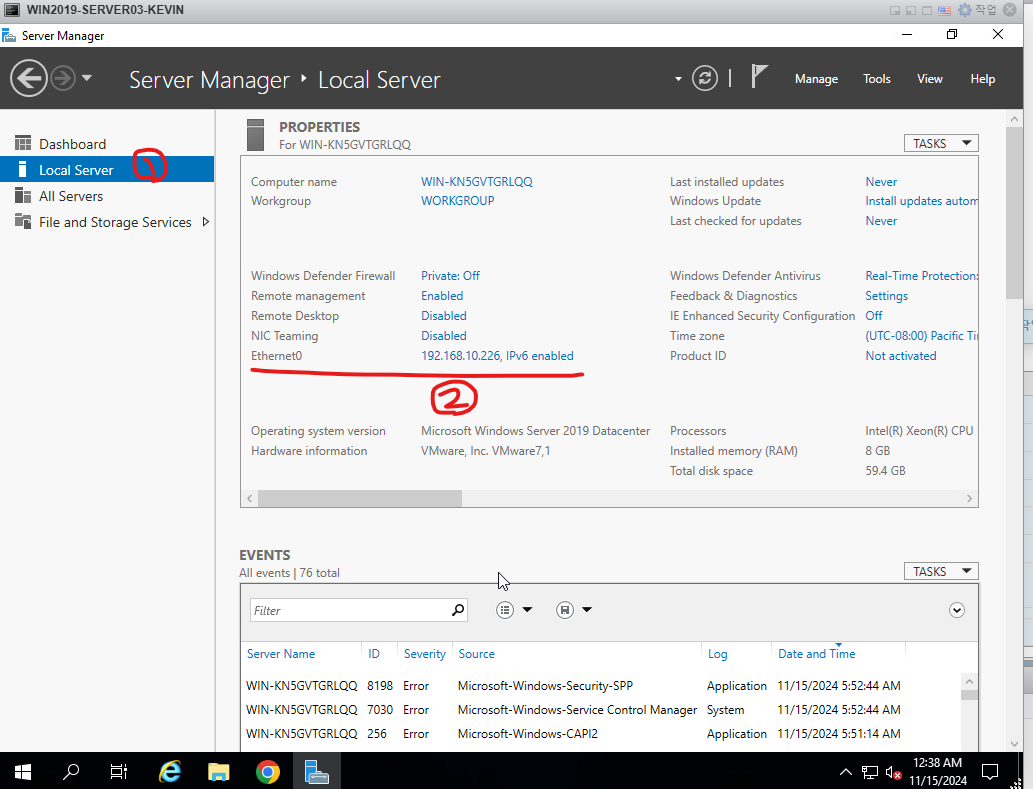Image resolution: width=1033 pixels, height=789 pixels.
Task: Open the notifications flag
Action: pos(759,77)
